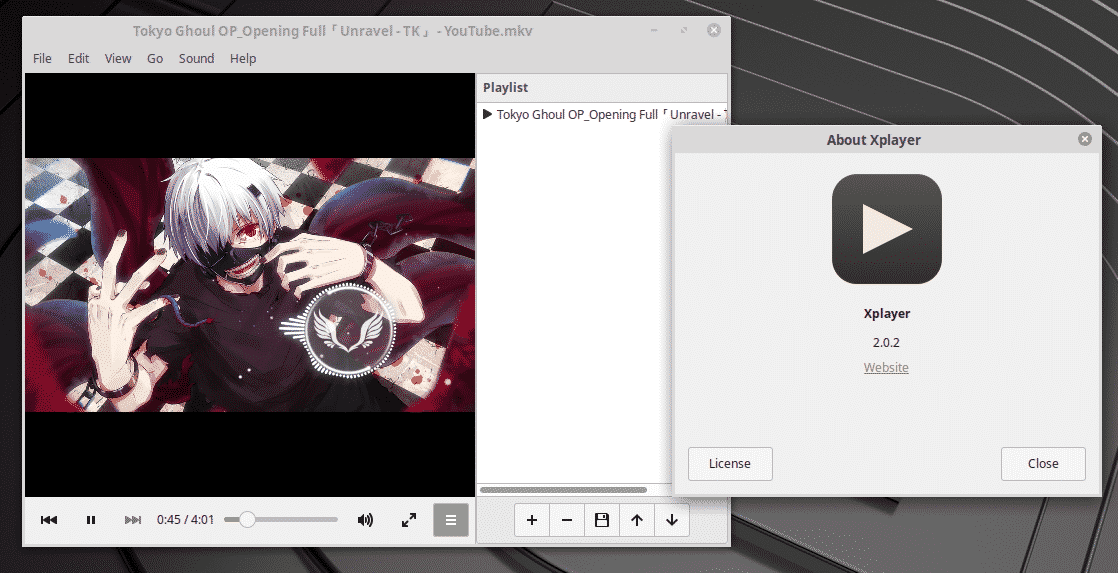Toggle the playlist sidebar button
The image size is (1118, 573).
pos(451,520)
